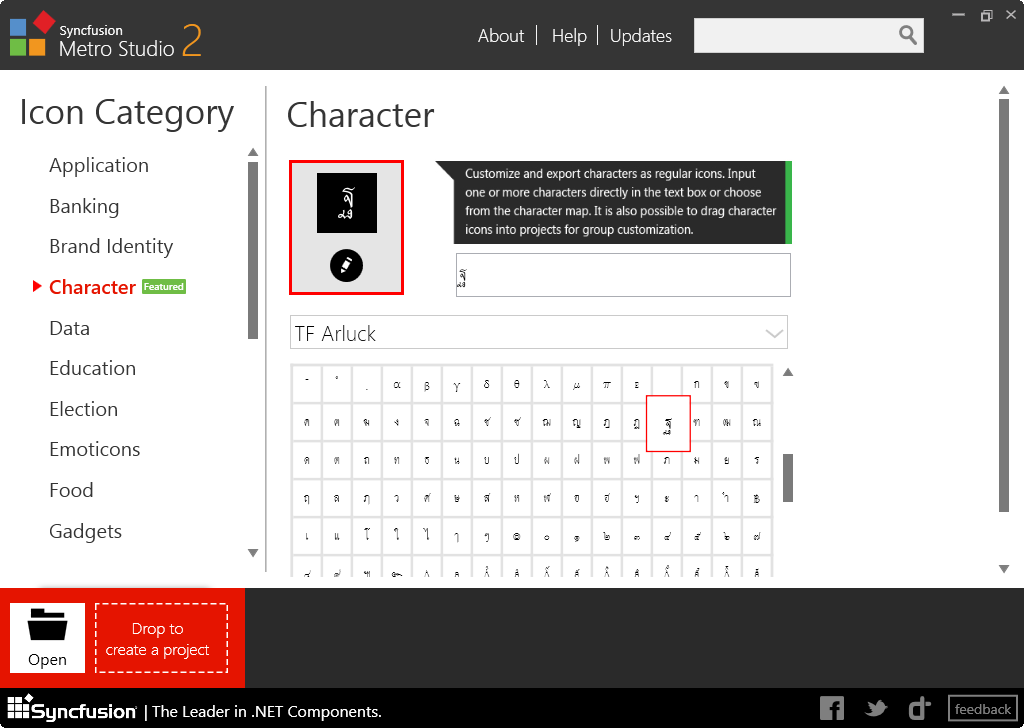Select the beta (β) character cell
The height and width of the screenshot is (728, 1024).
click(426, 384)
